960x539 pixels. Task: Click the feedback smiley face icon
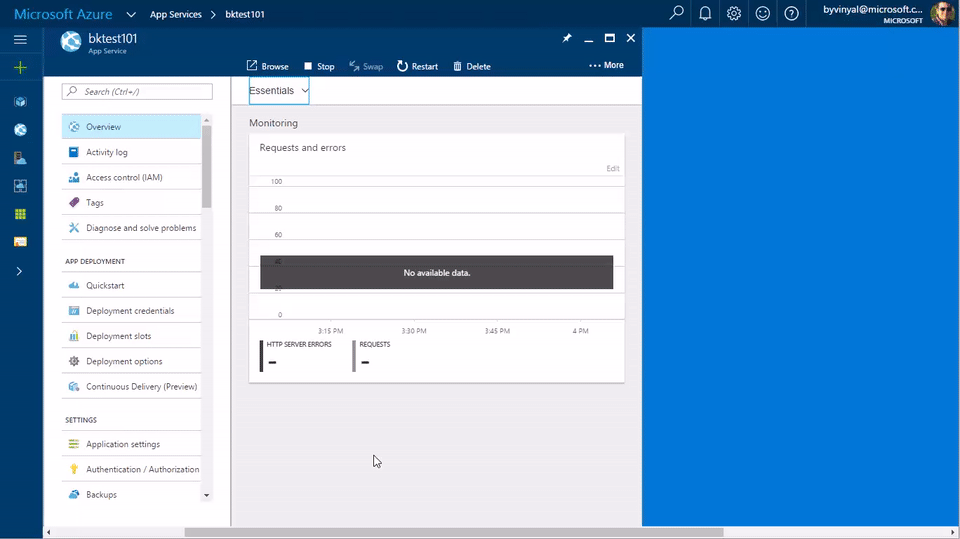click(x=763, y=14)
